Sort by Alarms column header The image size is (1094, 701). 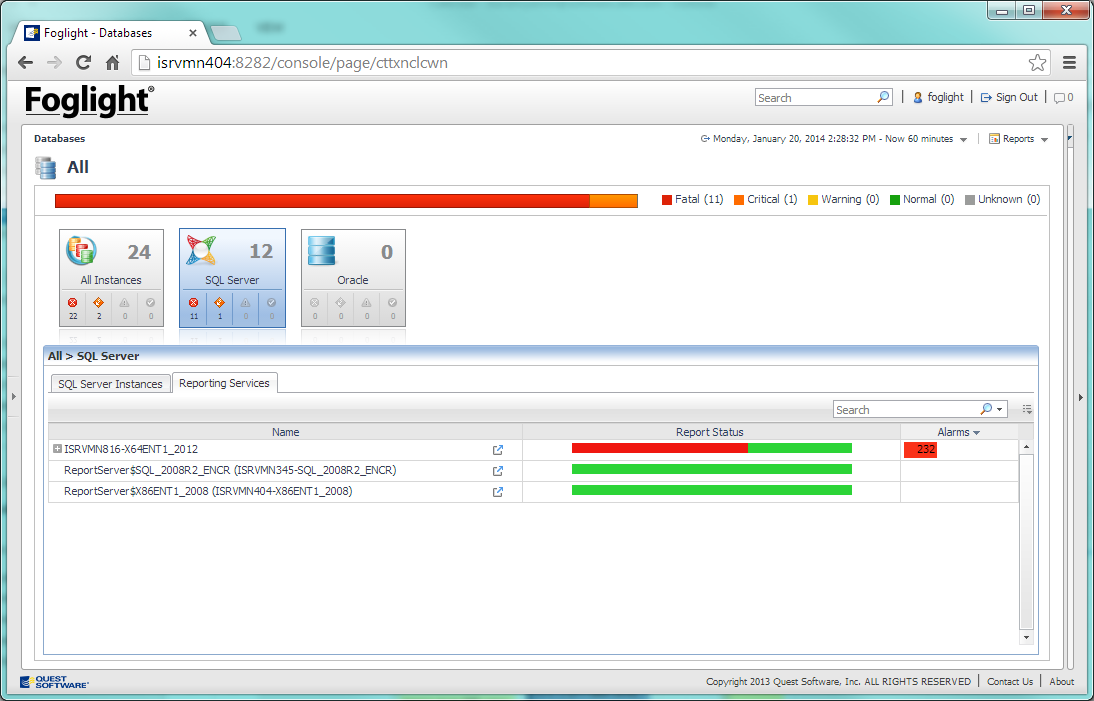(959, 432)
